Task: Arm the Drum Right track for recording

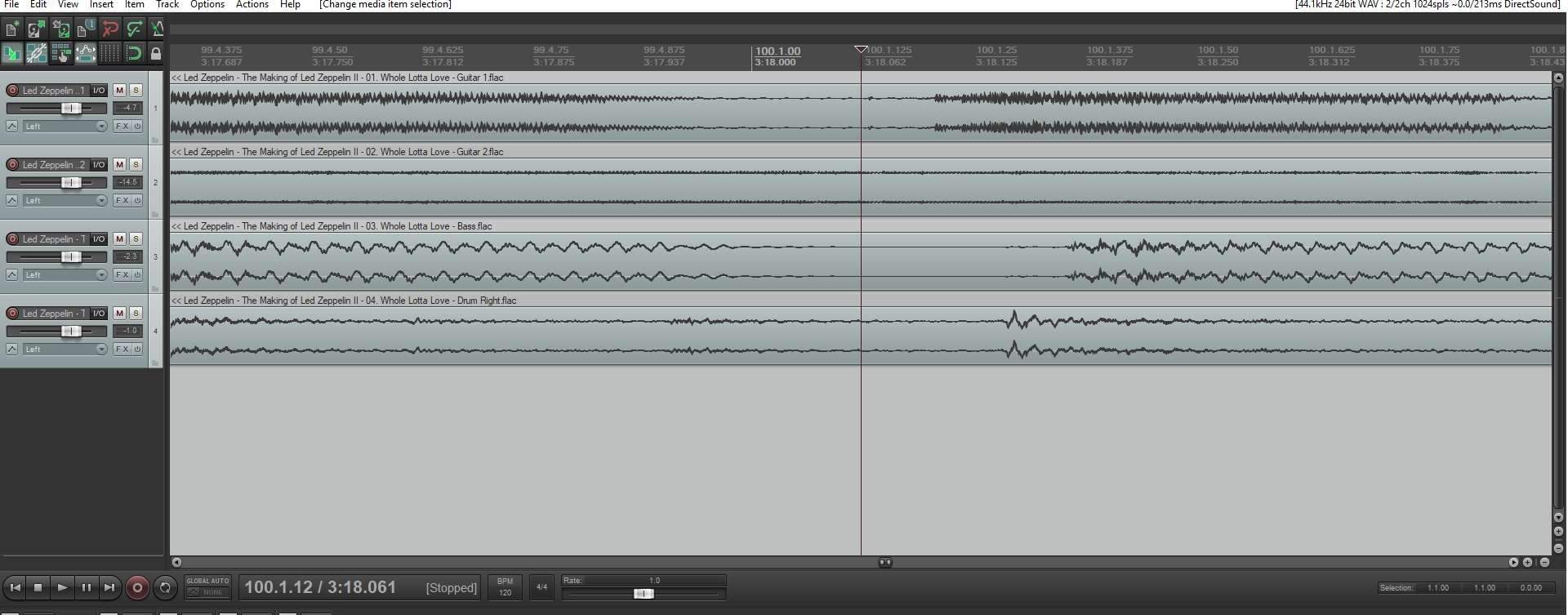Action: point(12,314)
